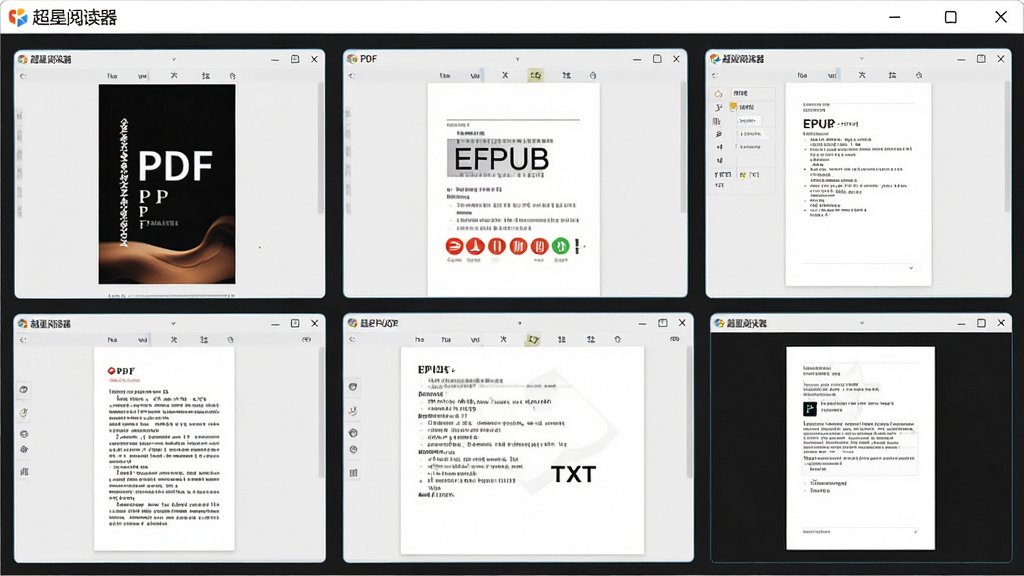Click the first text tab in the EFPUB window toolbar

pyautogui.click(x=445, y=76)
